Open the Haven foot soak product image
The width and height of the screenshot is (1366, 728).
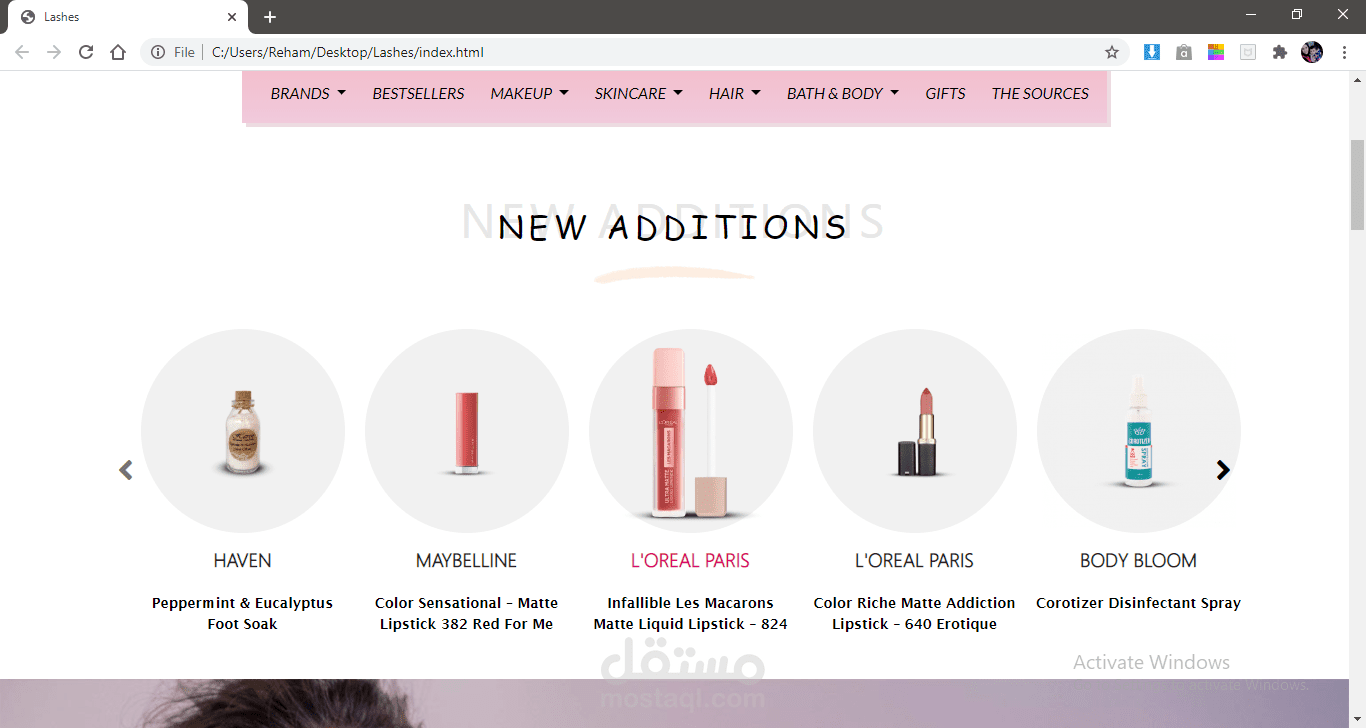click(x=243, y=431)
